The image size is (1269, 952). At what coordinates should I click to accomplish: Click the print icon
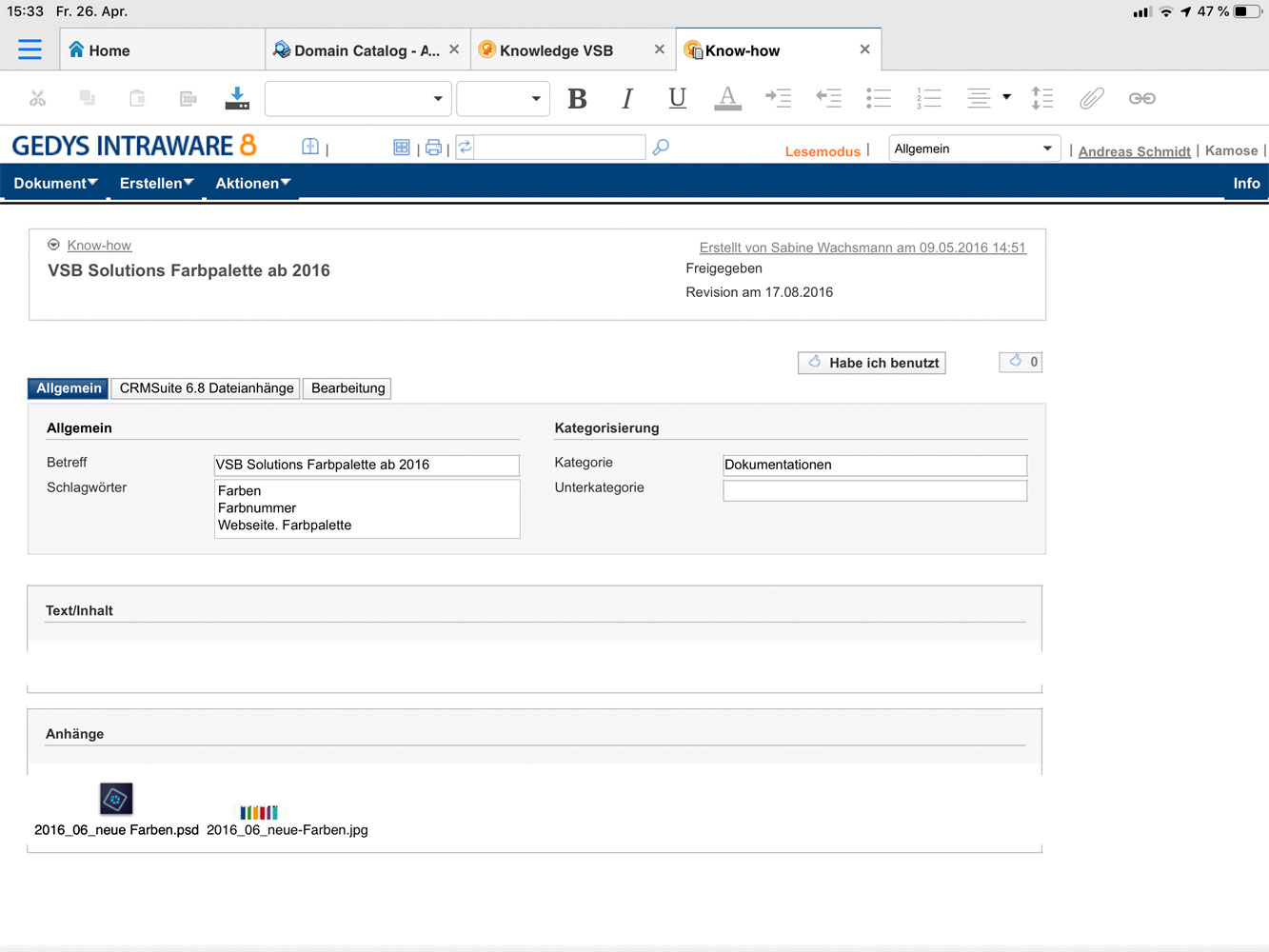coord(434,148)
